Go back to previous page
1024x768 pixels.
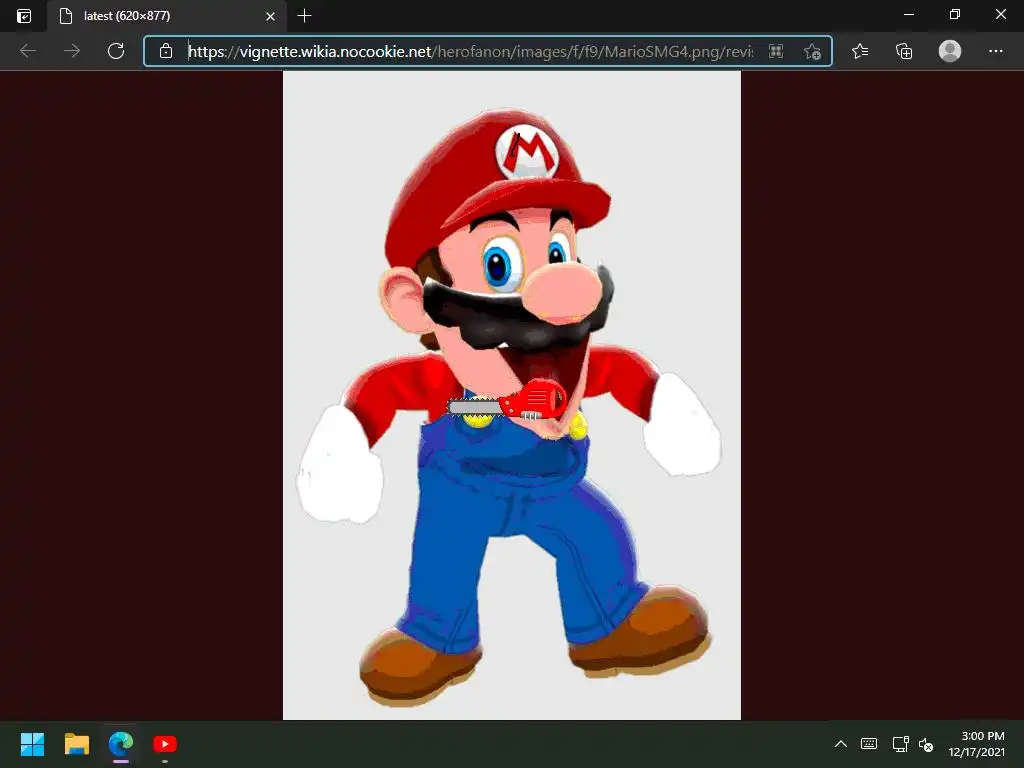coord(28,51)
